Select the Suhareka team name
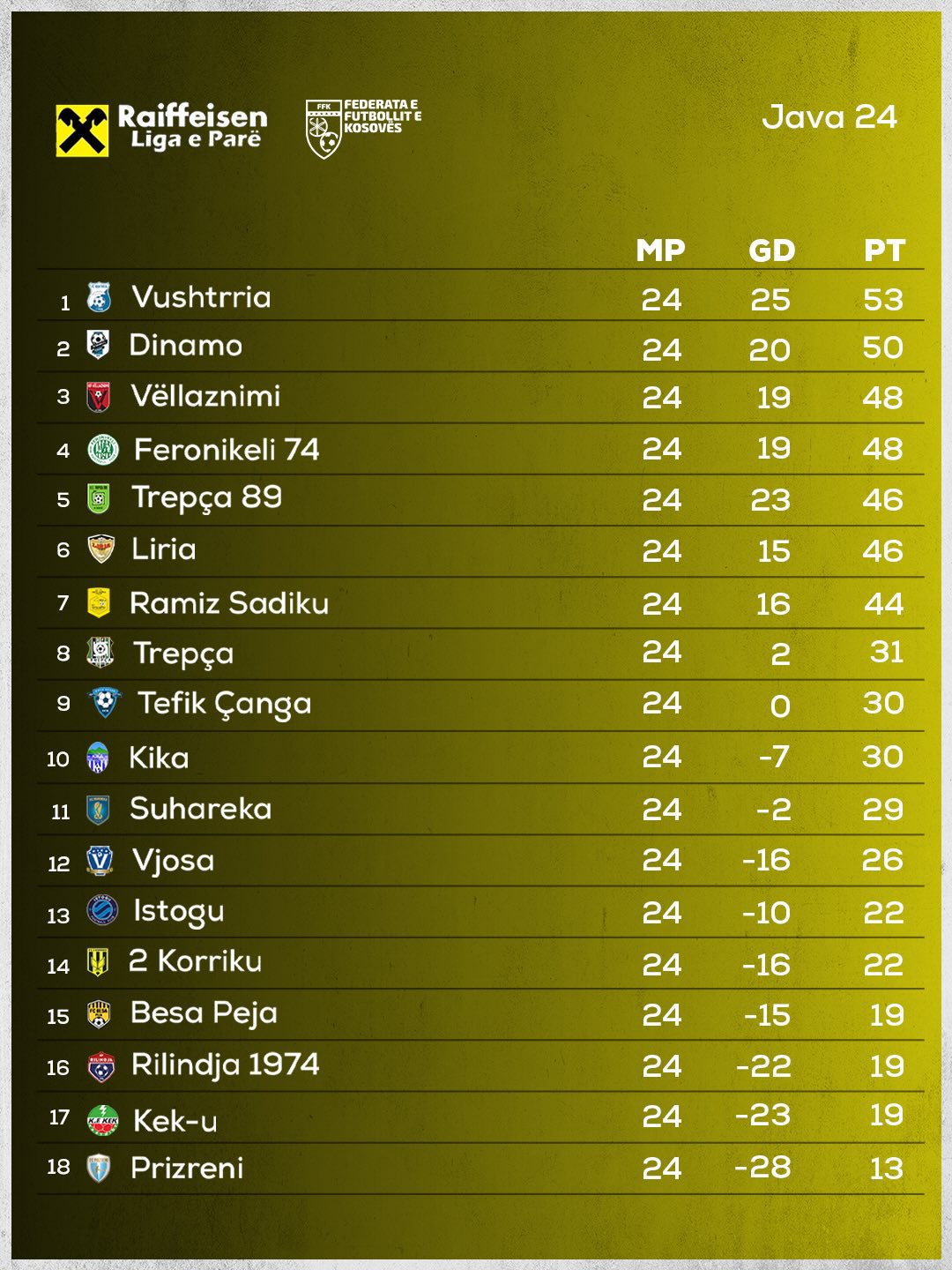The width and height of the screenshot is (952, 1270). point(200,809)
